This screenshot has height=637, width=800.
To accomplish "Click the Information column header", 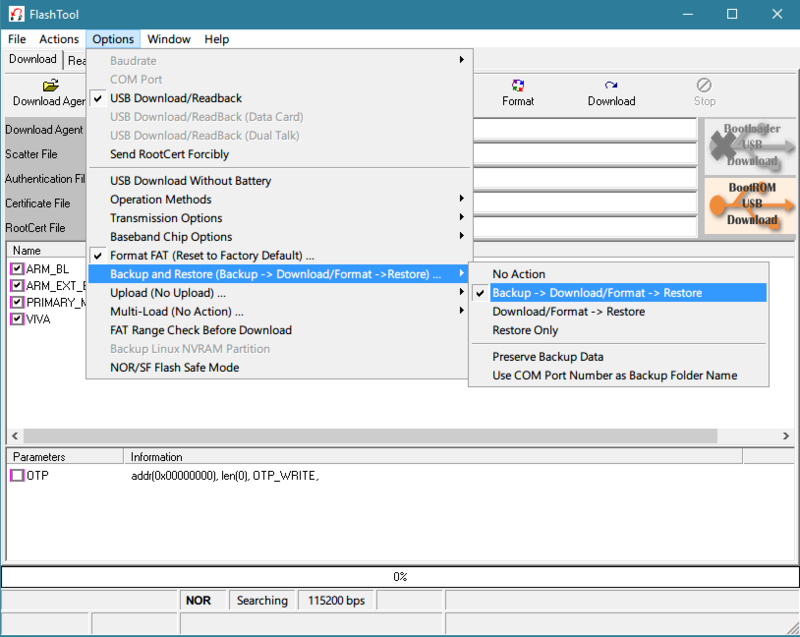I will point(433,456).
